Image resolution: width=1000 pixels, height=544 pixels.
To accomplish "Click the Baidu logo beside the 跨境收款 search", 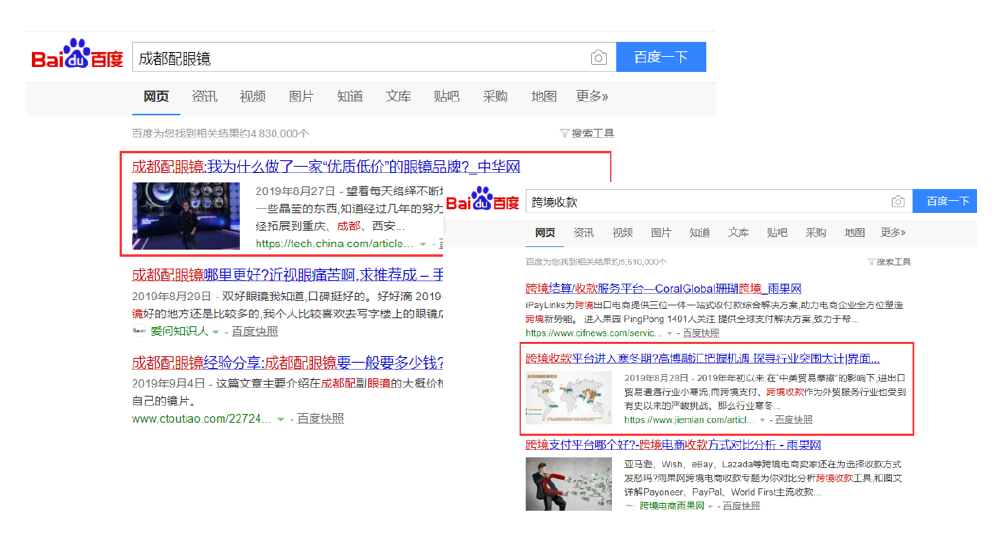I will coord(482,199).
